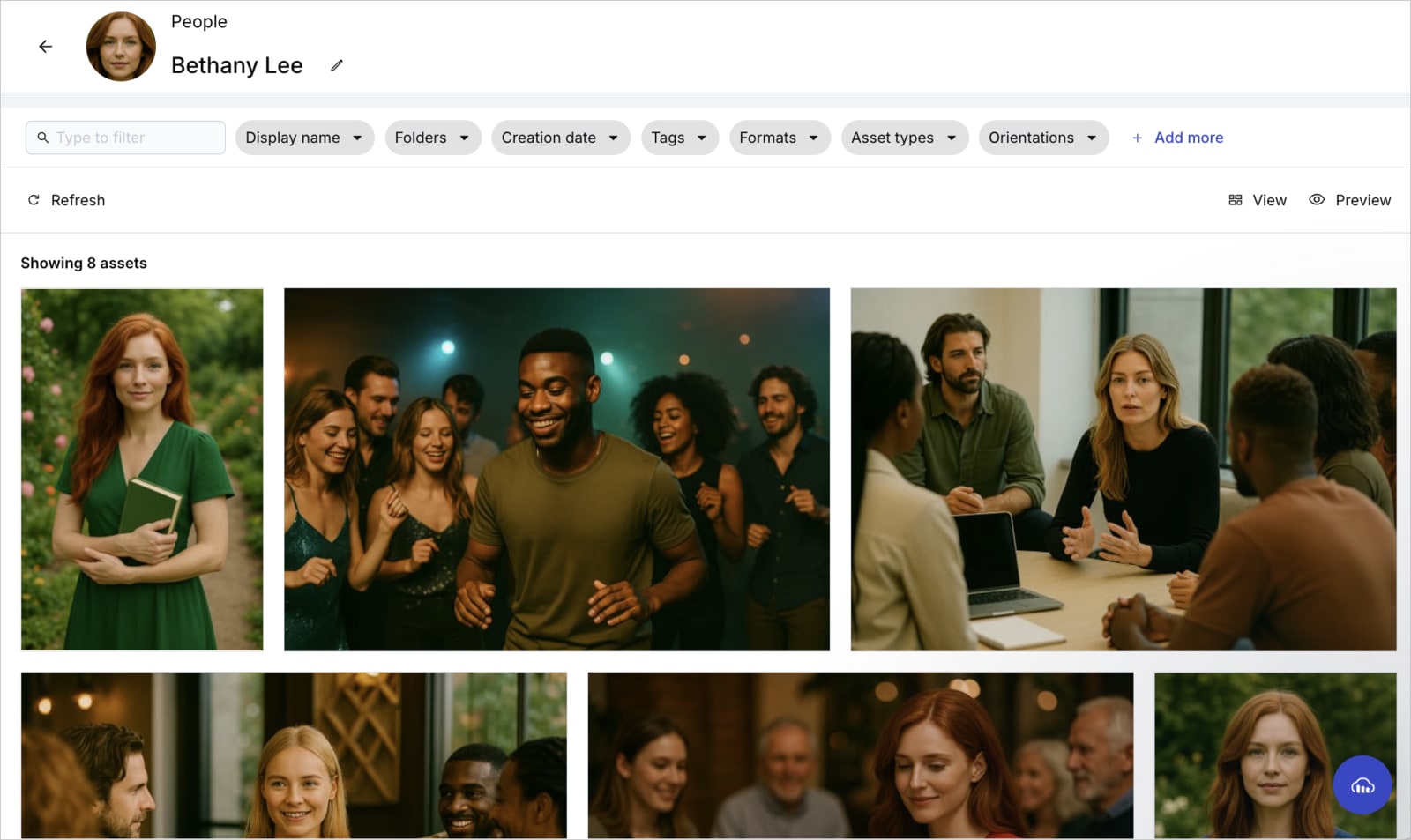The image size is (1411, 840).
Task: Click the Refresh button
Action: [x=66, y=200]
